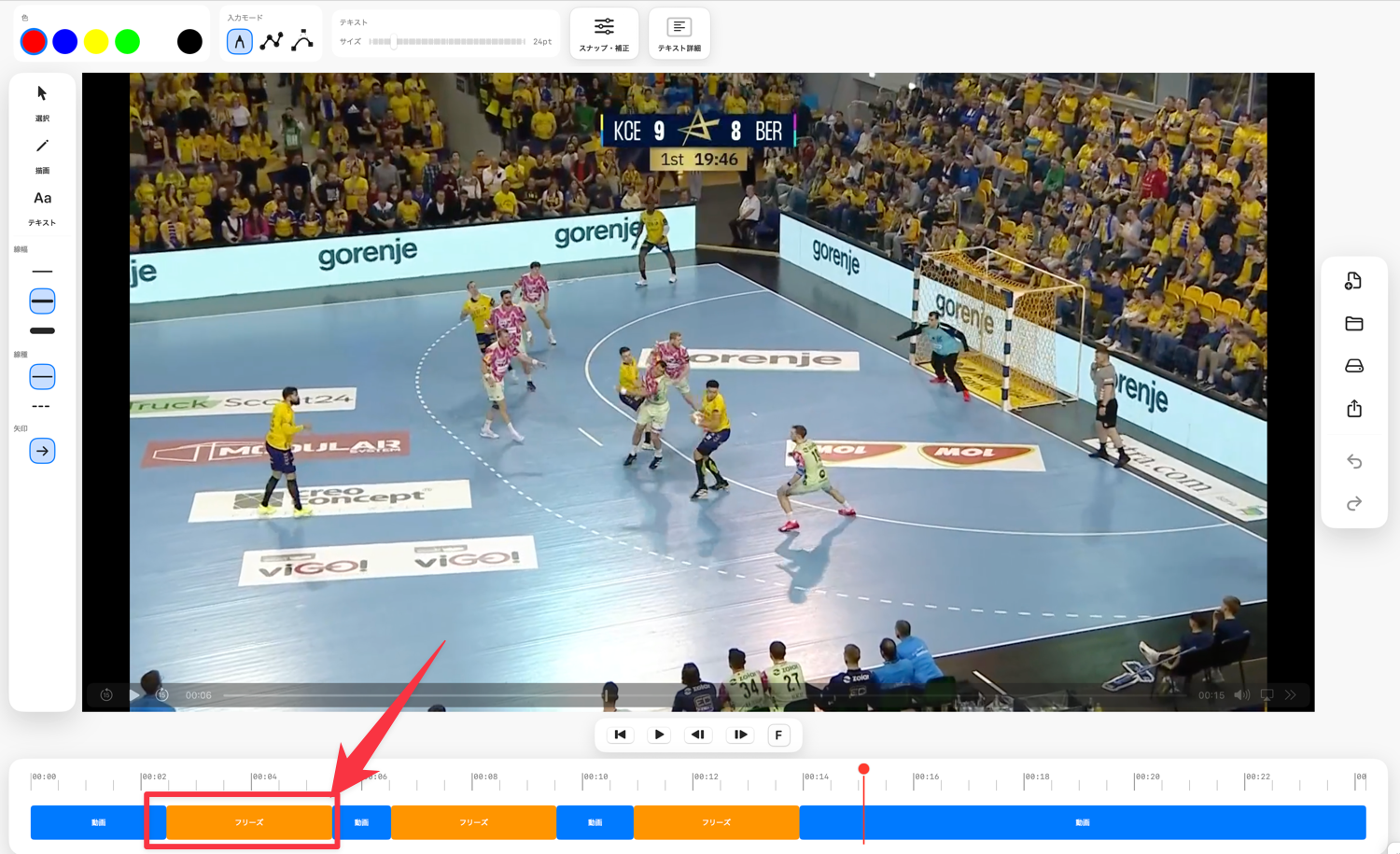Screen dimensions: 1400x854
Task: Click the text size slider
Action: point(446,41)
